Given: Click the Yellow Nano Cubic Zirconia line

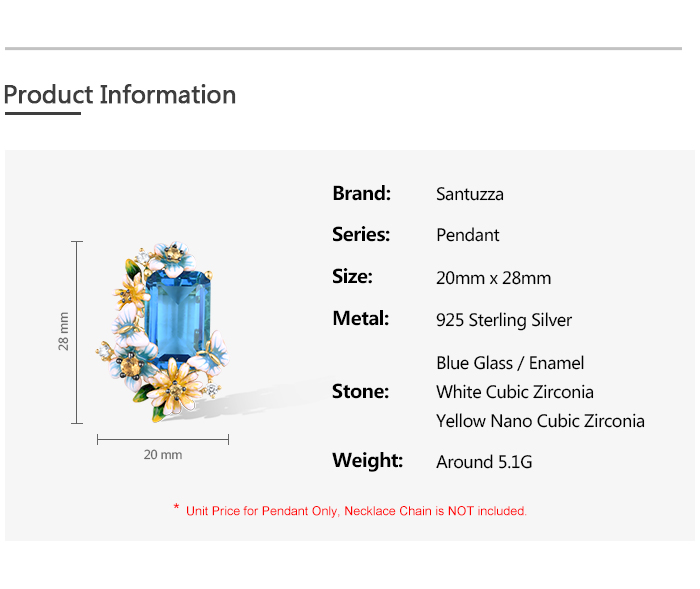Looking at the screenshot, I should coord(540,421).
